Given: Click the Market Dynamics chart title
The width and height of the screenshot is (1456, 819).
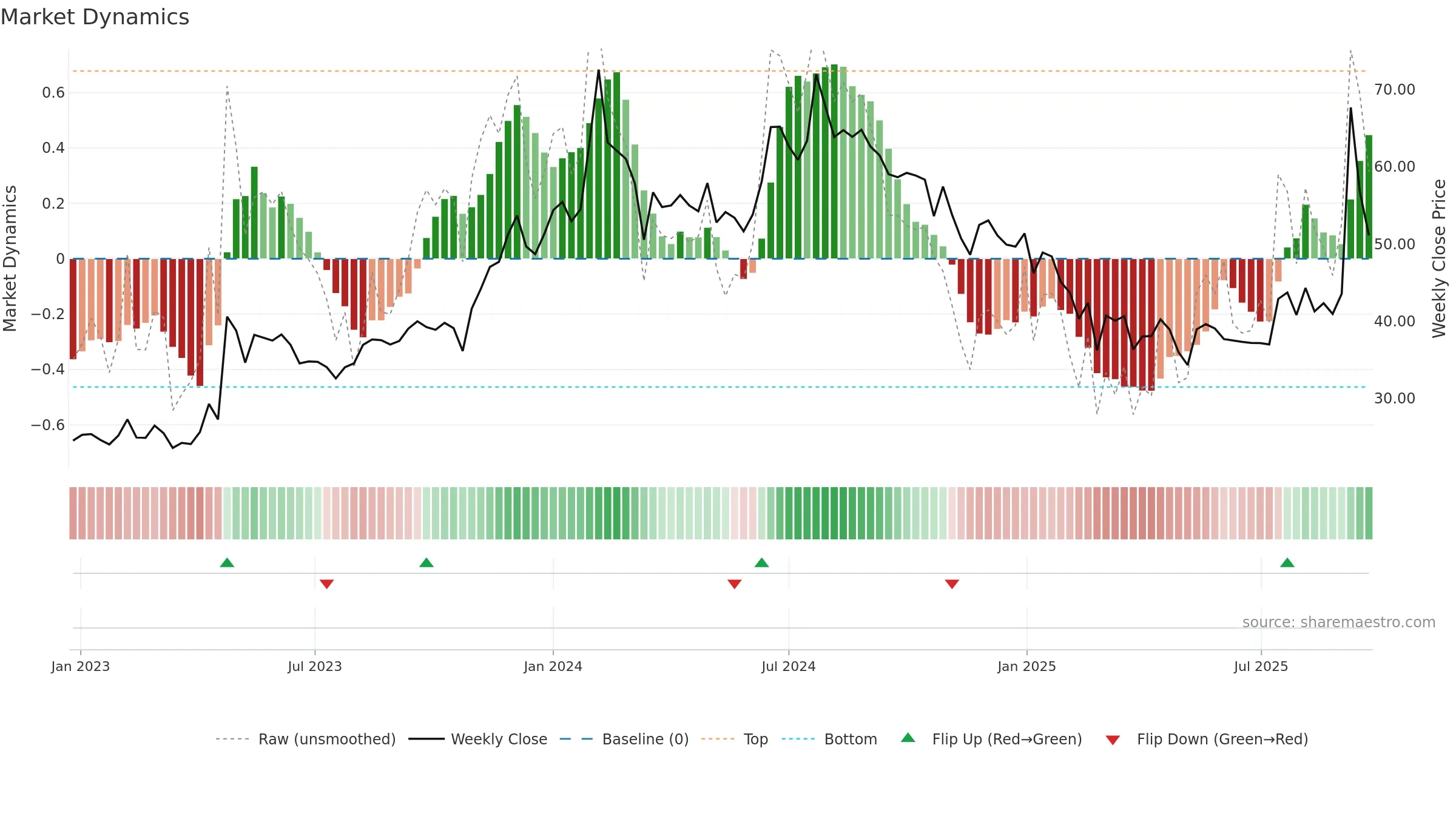Looking at the screenshot, I should [x=95, y=17].
